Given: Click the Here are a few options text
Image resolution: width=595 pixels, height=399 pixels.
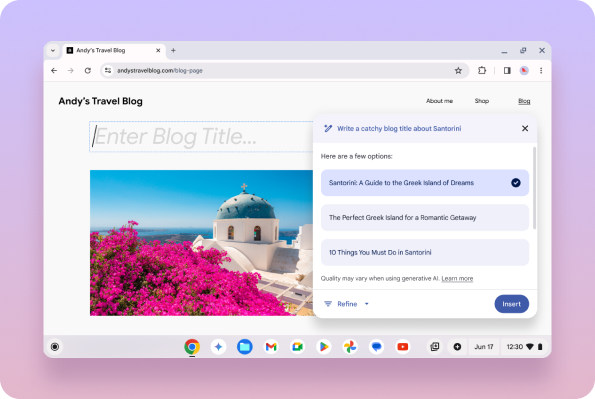Looking at the screenshot, I should [356, 156].
